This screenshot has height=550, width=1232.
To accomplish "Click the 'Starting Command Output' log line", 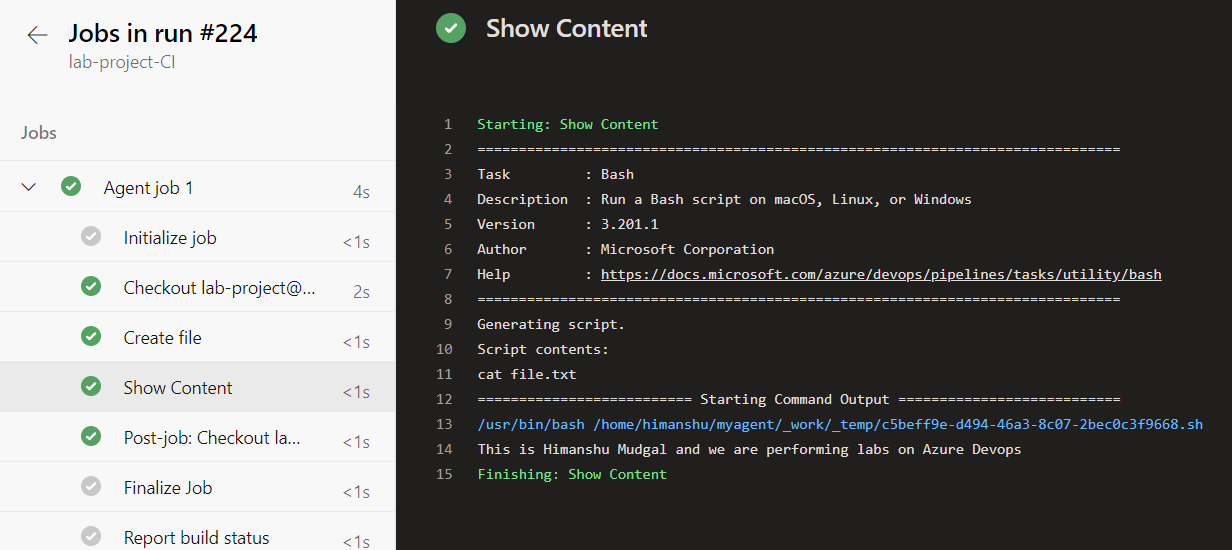I will click(x=799, y=399).
